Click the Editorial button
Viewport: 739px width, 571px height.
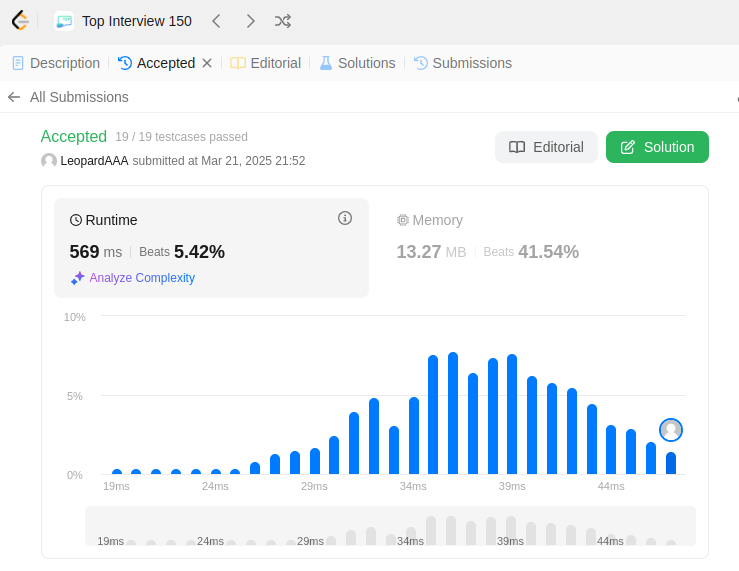[546, 147]
